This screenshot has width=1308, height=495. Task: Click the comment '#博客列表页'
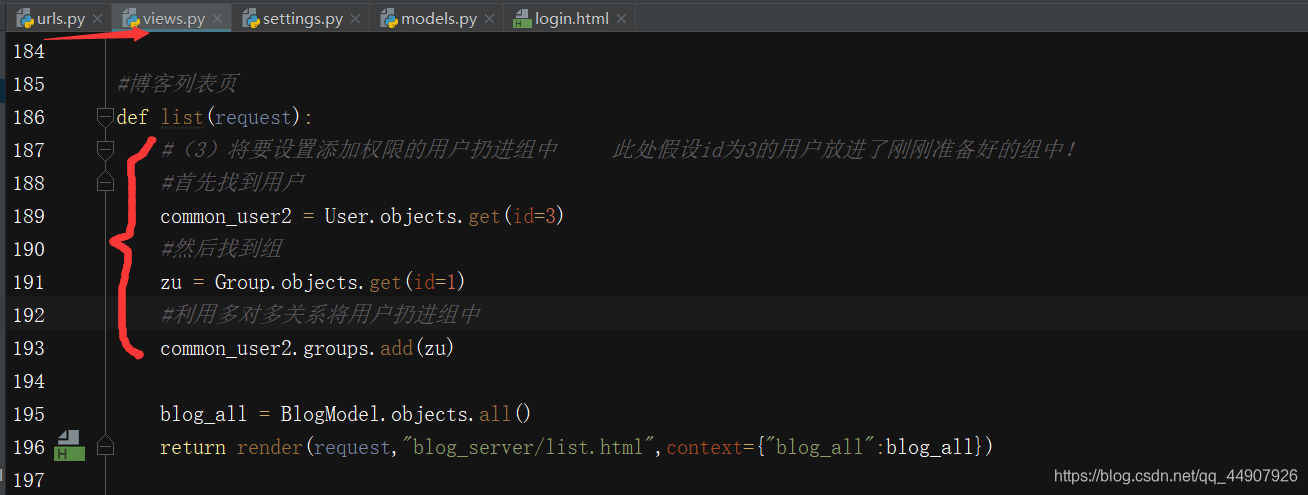click(177, 84)
